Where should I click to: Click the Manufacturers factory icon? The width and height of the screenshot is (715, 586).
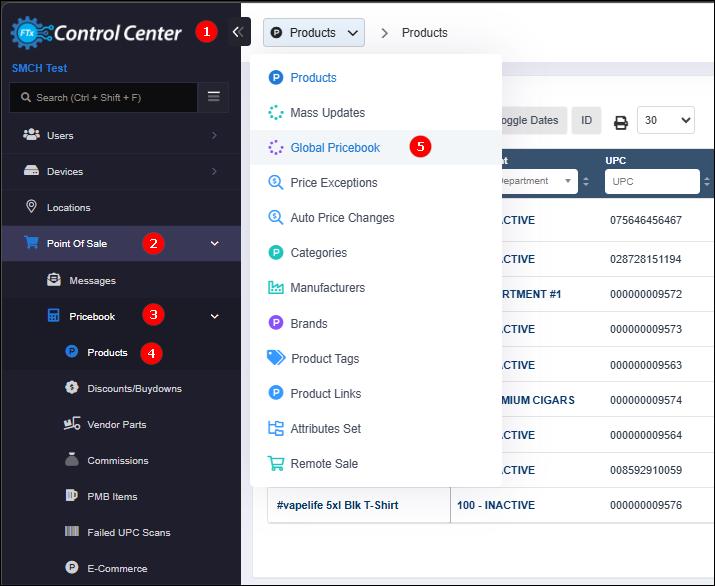click(276, 288)
